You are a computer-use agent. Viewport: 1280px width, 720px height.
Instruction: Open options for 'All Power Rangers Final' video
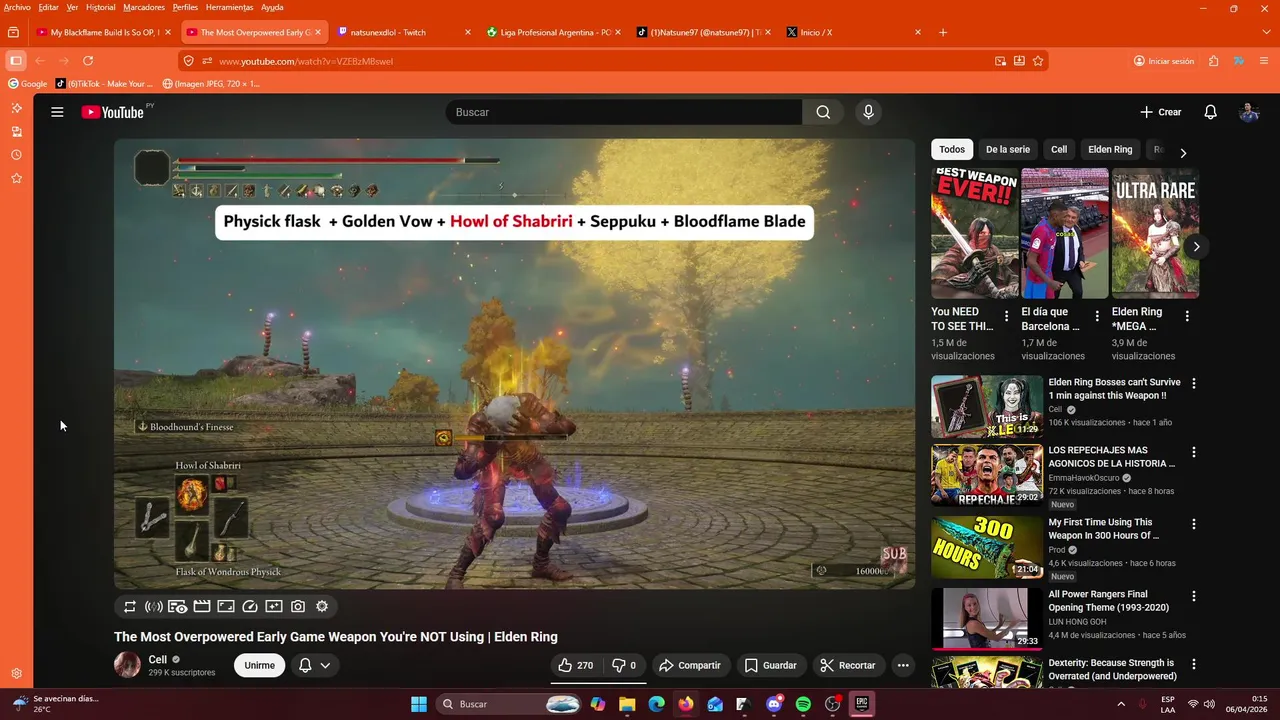tap(1193, 596)
